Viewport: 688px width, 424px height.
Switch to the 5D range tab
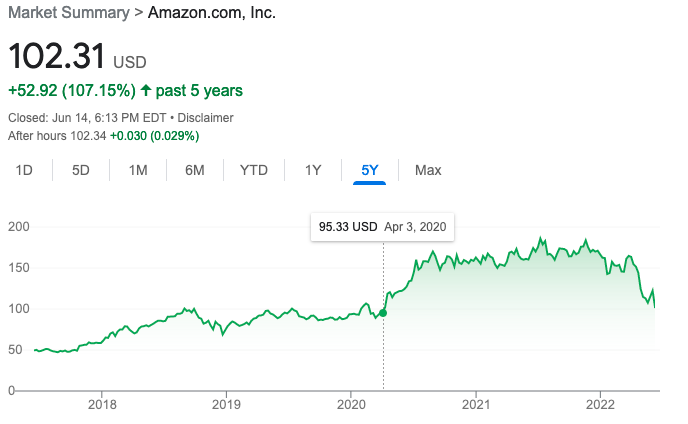point(81,170)
